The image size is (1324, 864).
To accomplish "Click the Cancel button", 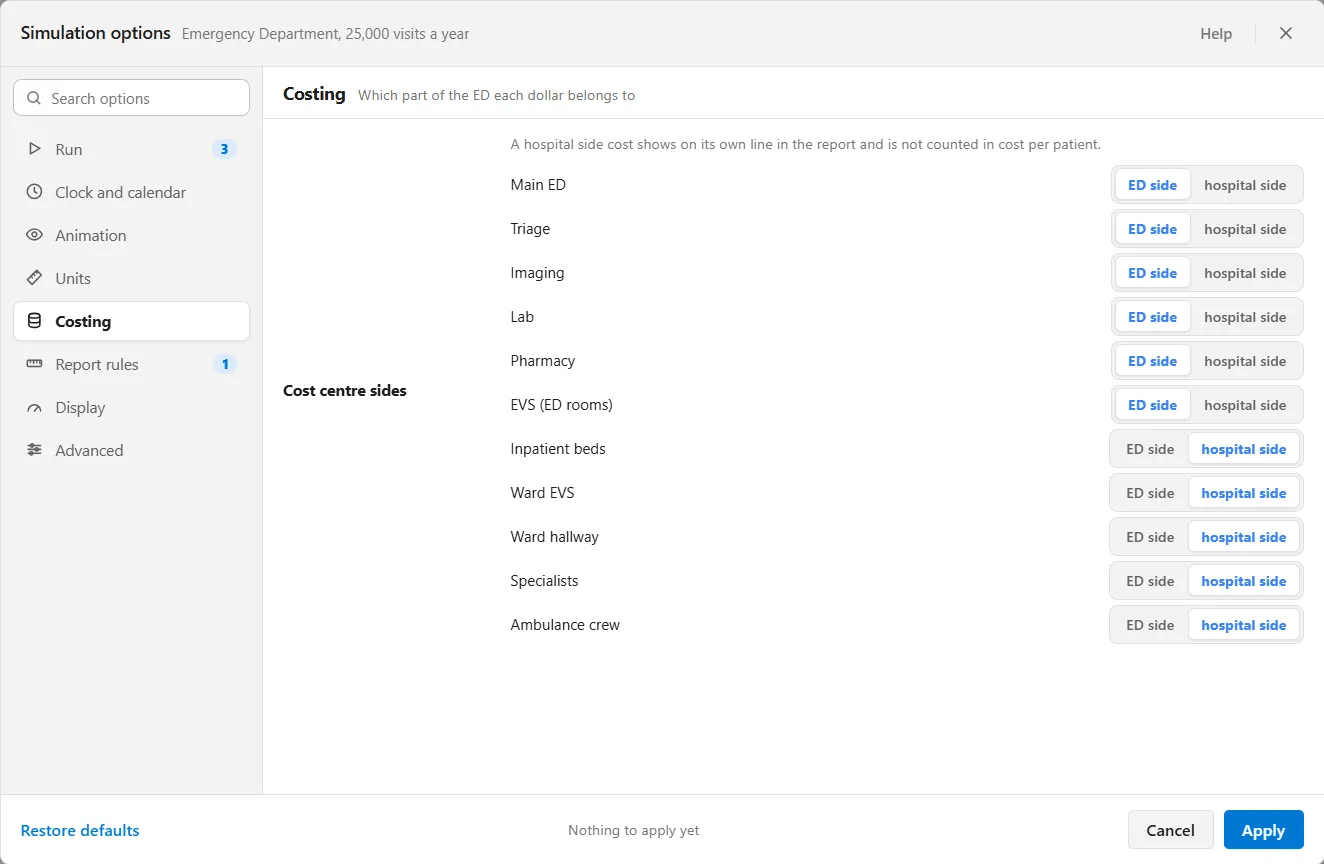I will coord(1171,830).
